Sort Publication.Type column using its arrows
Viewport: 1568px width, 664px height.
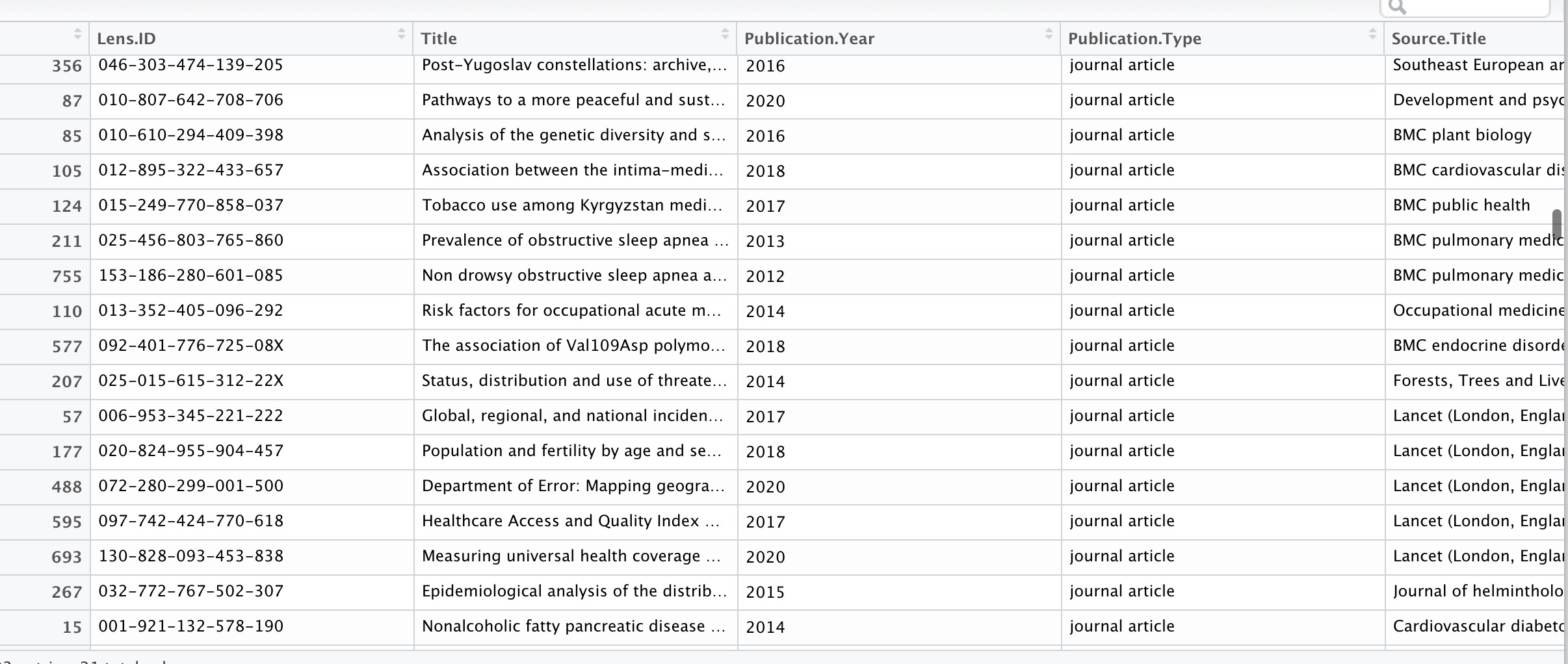pyautogui.click(x=1372, y=34)
